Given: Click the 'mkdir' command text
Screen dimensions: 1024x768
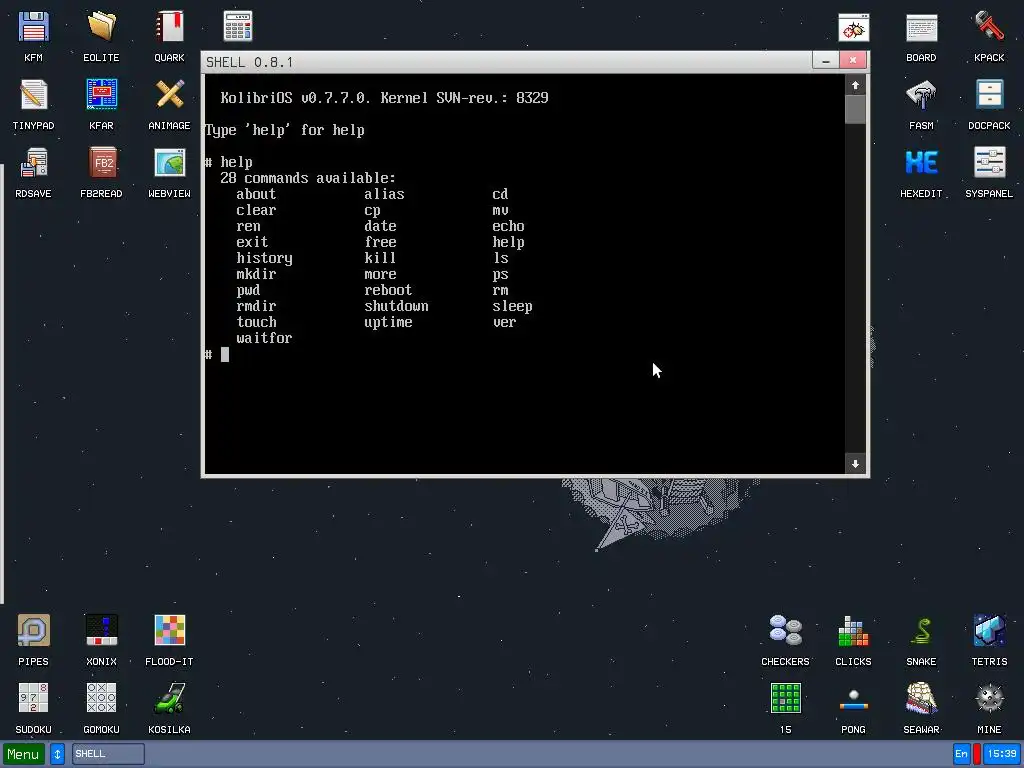Looking at the screenshot, I should [x=256, y=274].
